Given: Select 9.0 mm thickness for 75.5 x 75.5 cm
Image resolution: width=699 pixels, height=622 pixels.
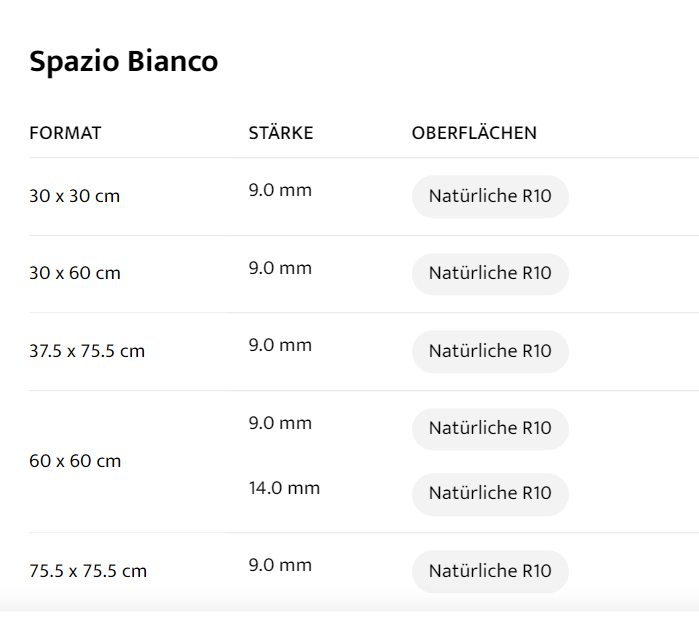Looking at the screenshot, I should (280, 565).
